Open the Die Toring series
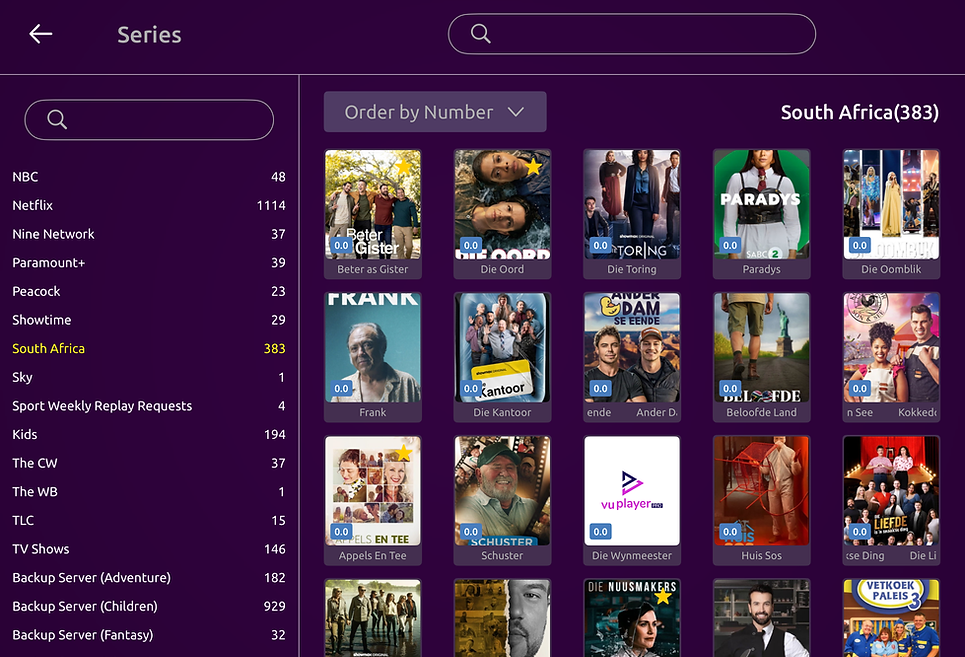Screen dimensions: 965x657 632,213
